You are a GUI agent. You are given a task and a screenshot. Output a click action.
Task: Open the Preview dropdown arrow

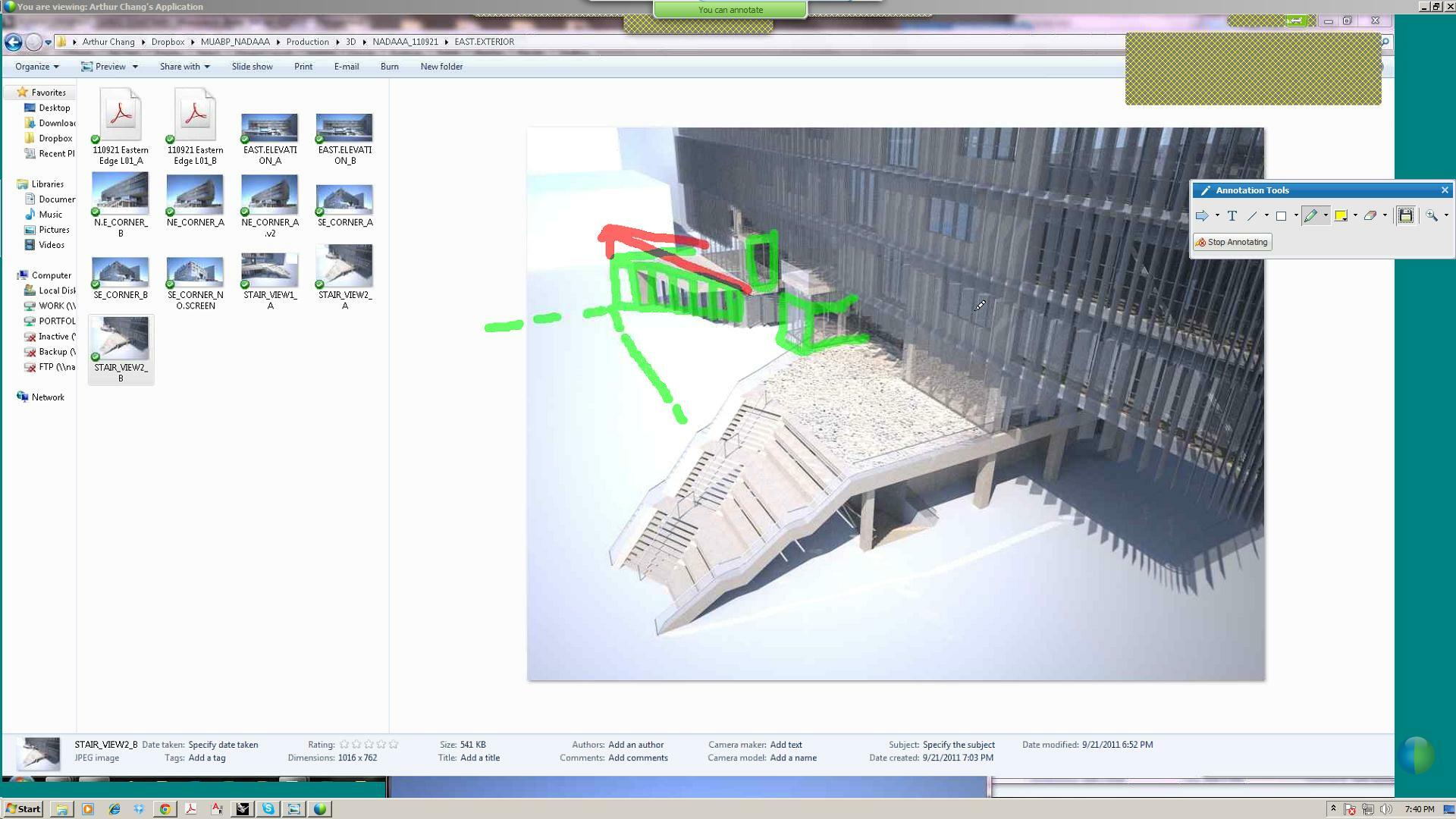tap(135, 67)
